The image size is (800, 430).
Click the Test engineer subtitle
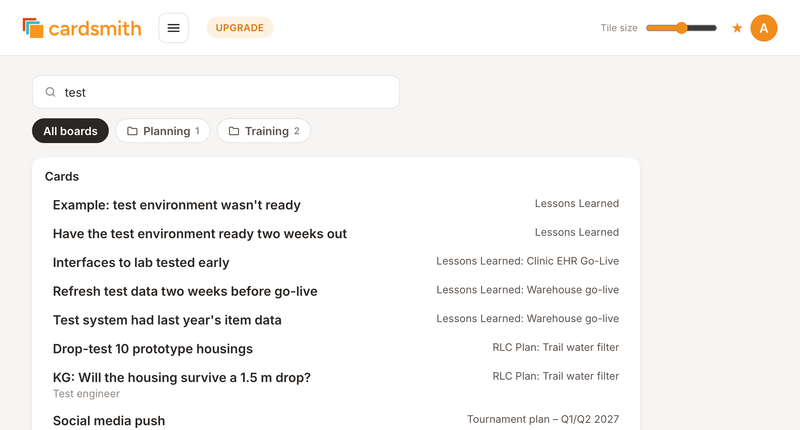click(86, 394)
